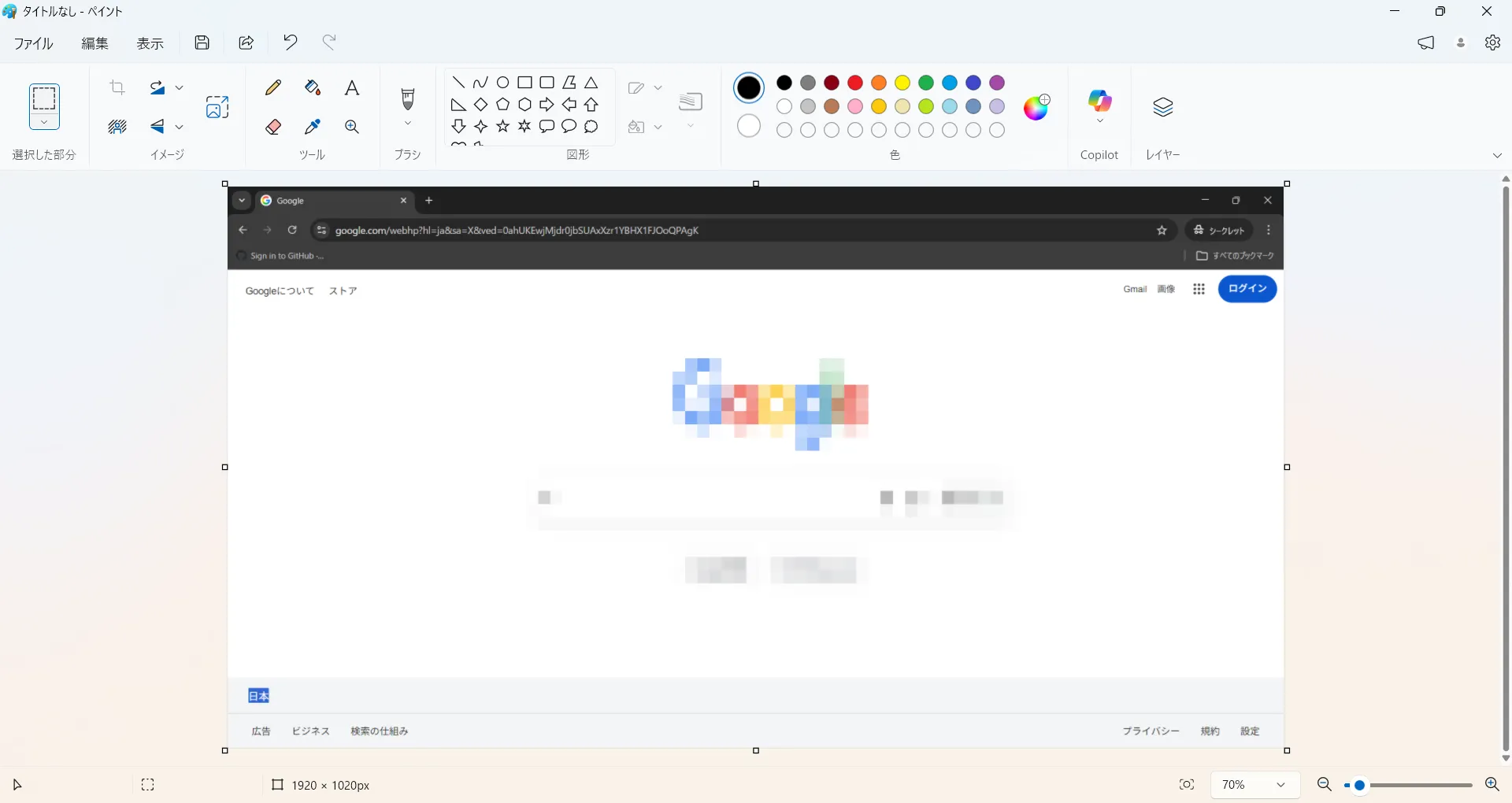Click the Crop icon

click(117, 87)
